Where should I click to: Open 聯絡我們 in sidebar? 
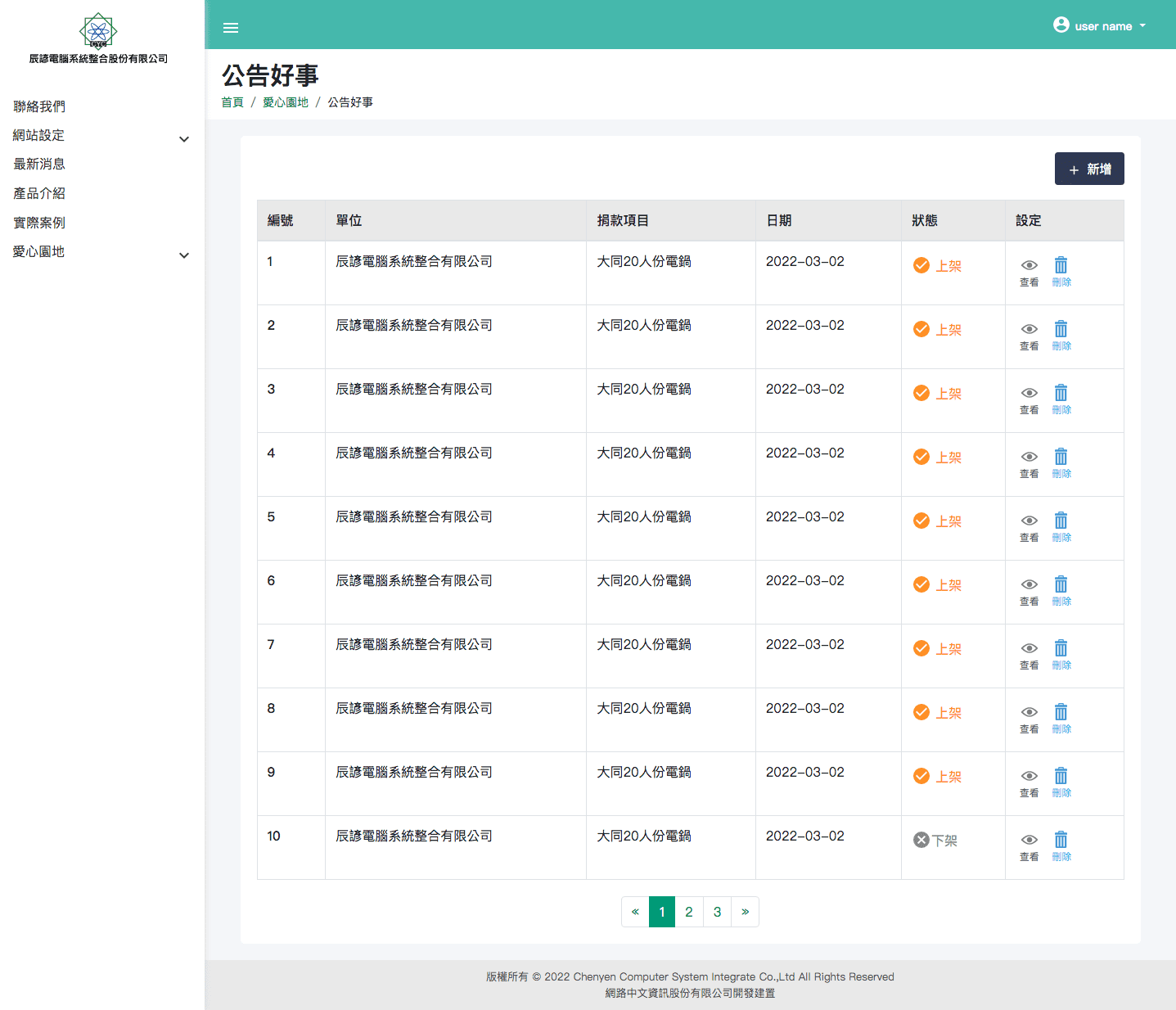(x=39, y=106)
